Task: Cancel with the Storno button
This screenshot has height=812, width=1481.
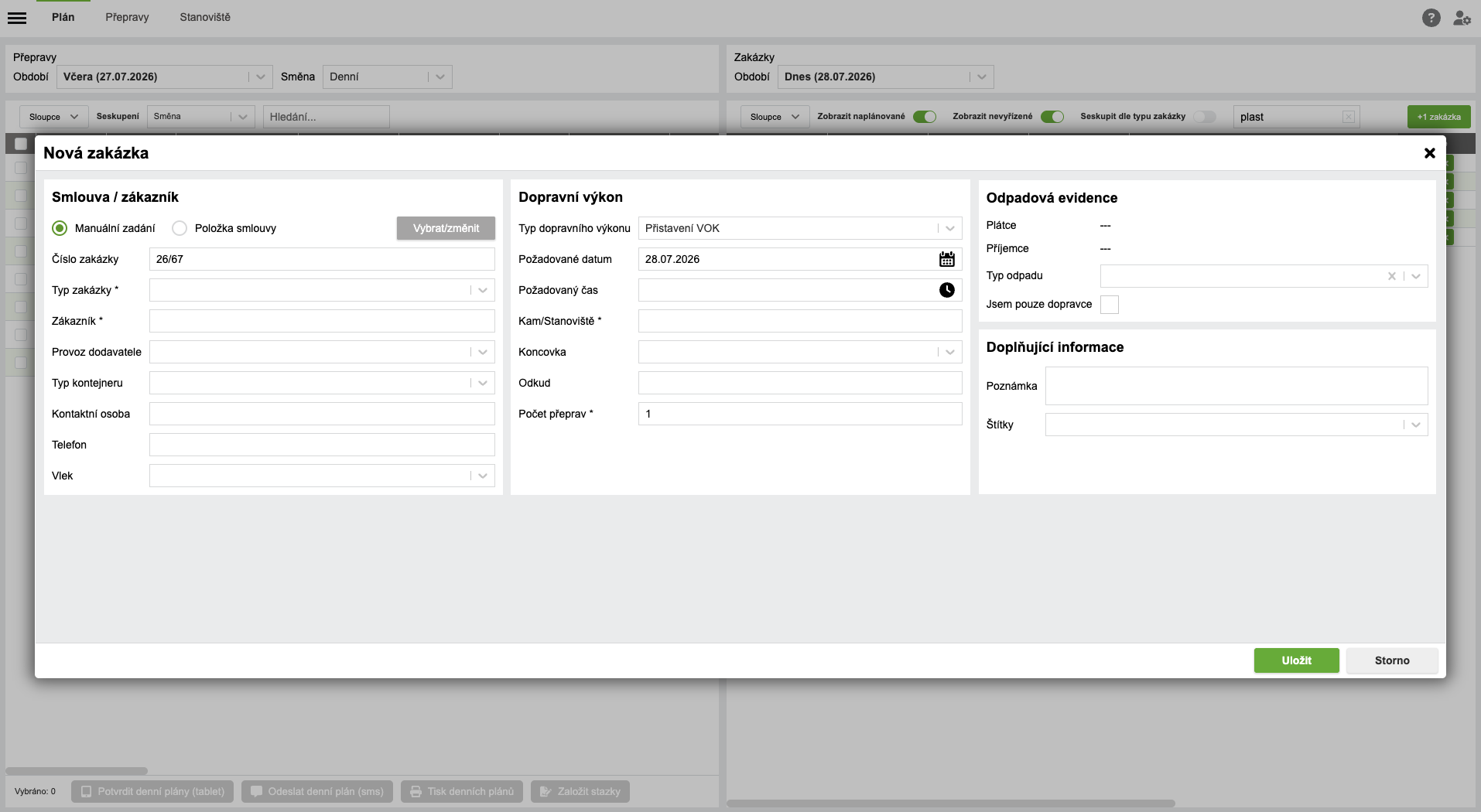Action: point(1392,660)
